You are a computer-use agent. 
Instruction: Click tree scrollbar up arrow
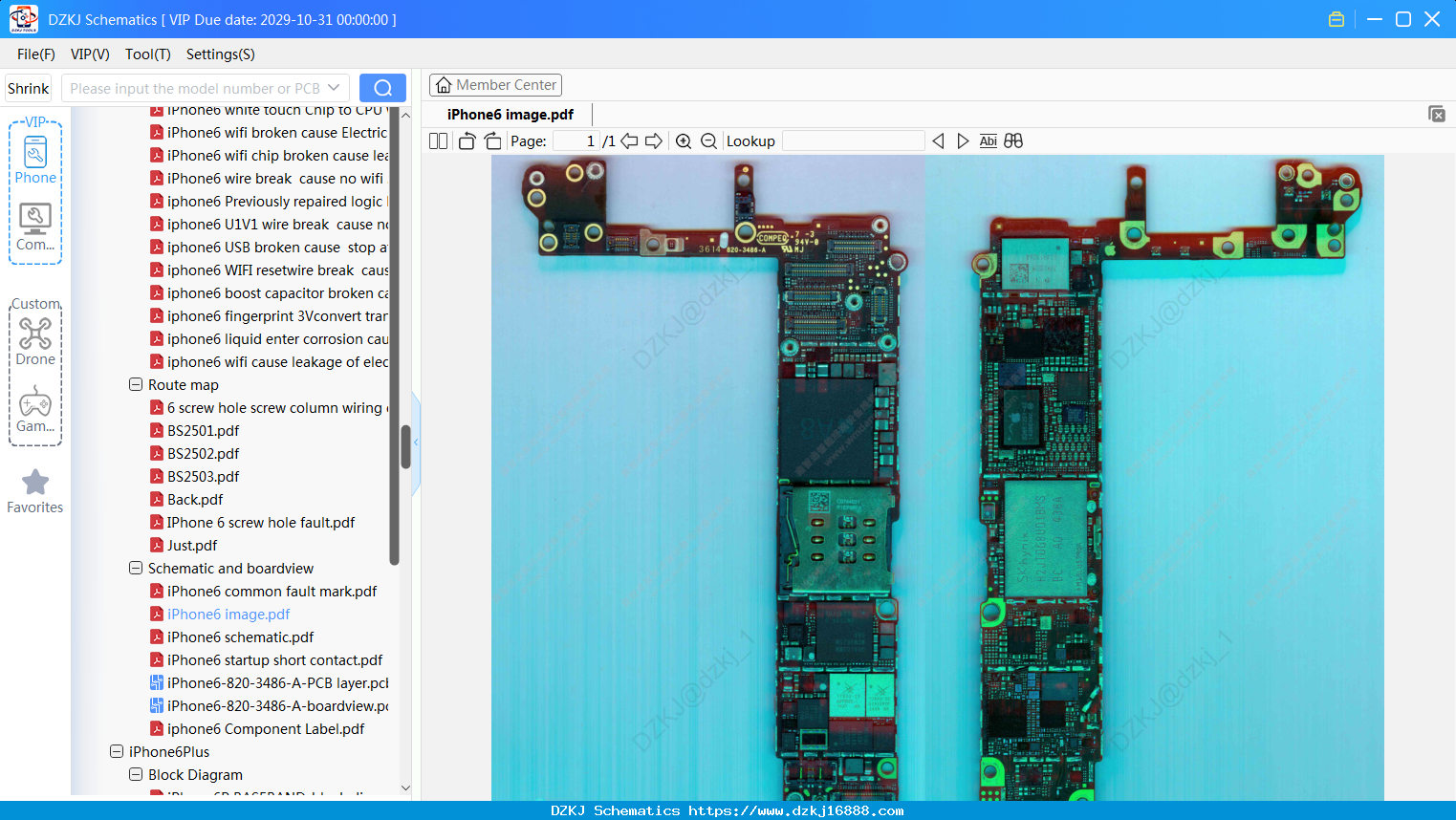405,115
